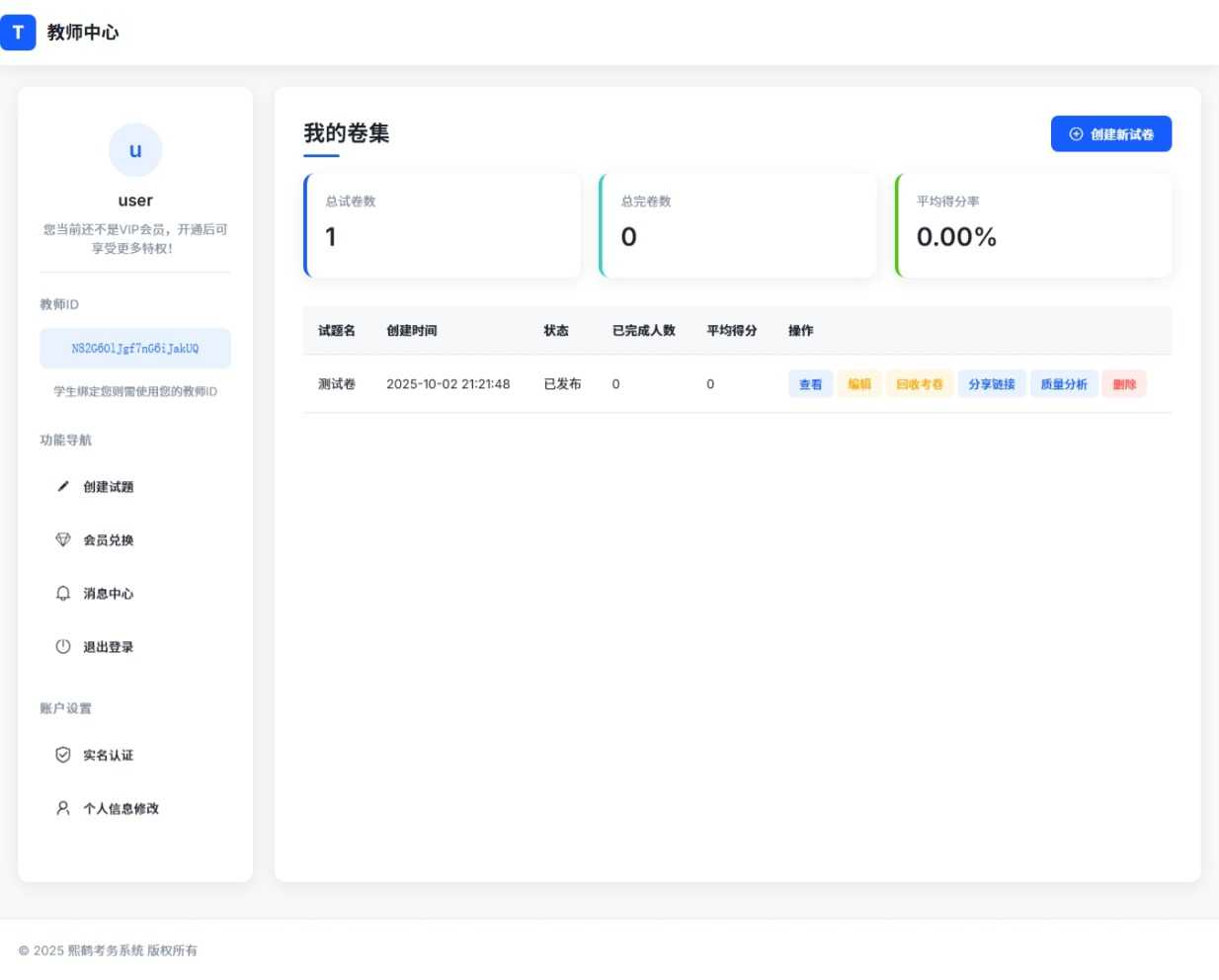Open 实名认证 via the shield icon
1219x980 pixels.
tap(63, 754)
